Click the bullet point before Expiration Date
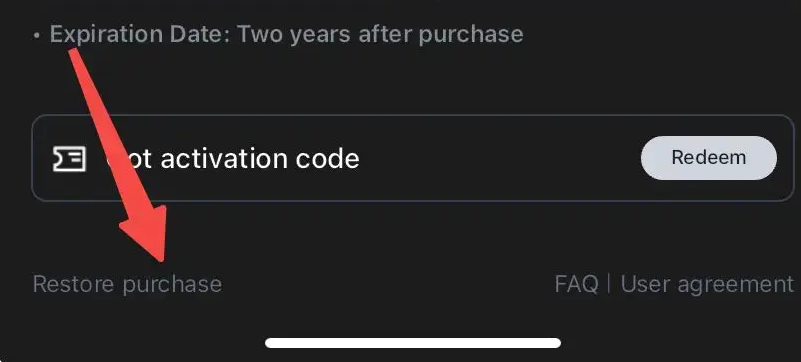 (x=36, y=36)
